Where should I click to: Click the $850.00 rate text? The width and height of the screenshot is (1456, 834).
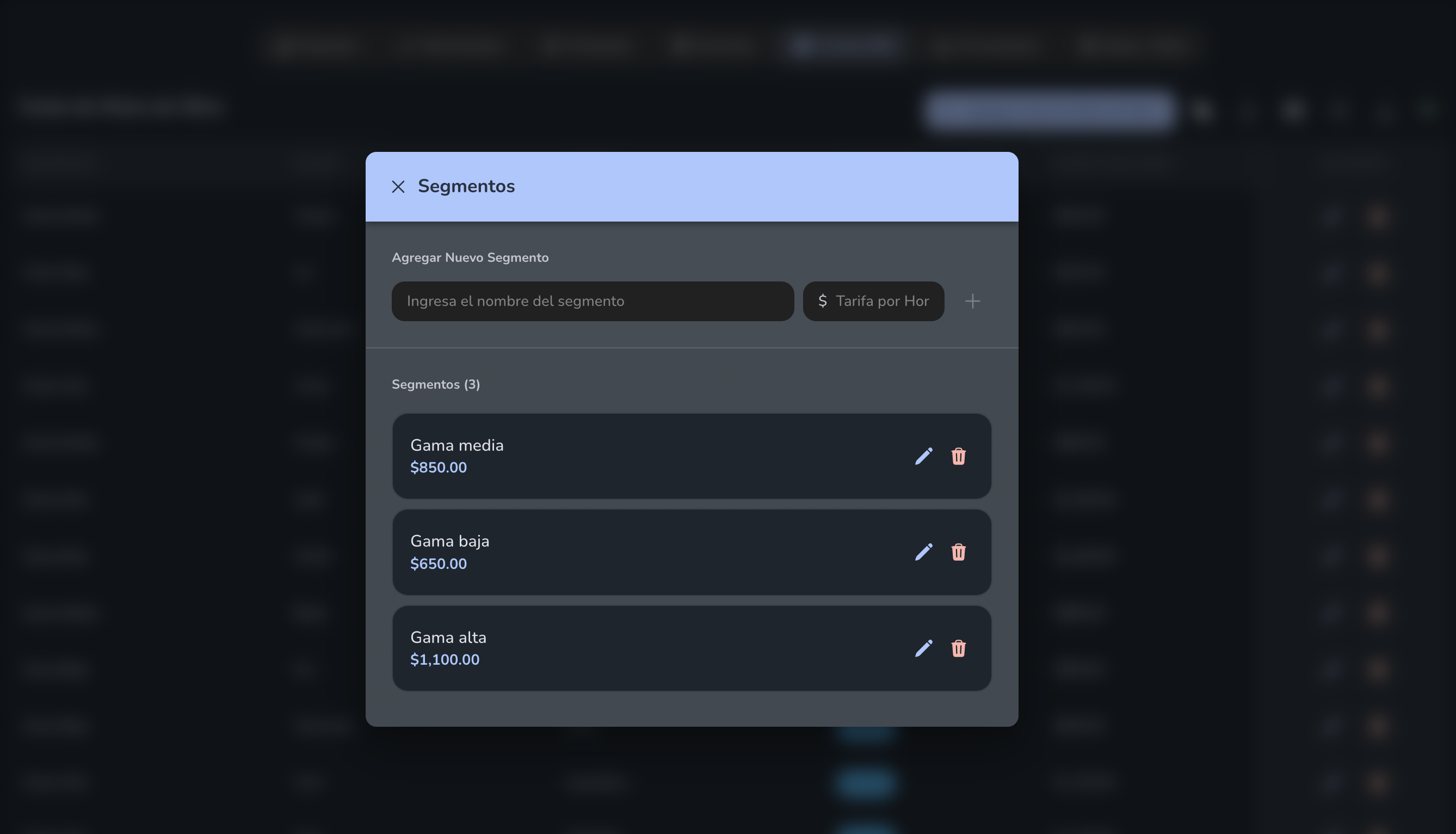(x=439, y=468)
